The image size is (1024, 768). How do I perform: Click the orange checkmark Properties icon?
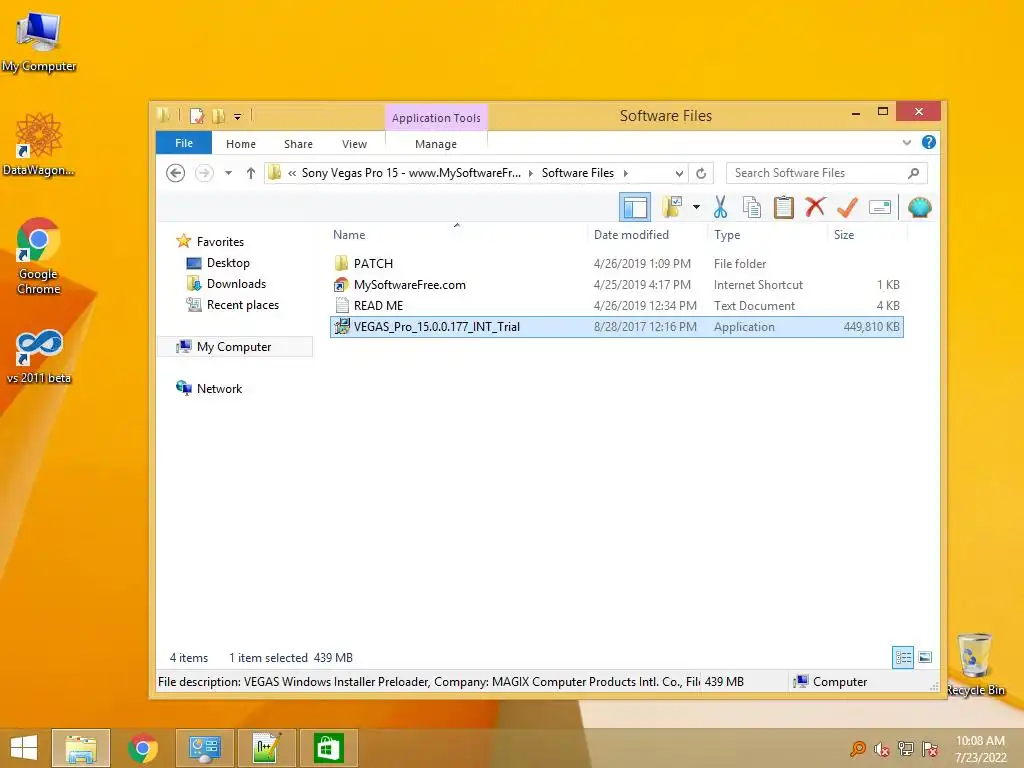pyautogui.click(x=847, y=207)
